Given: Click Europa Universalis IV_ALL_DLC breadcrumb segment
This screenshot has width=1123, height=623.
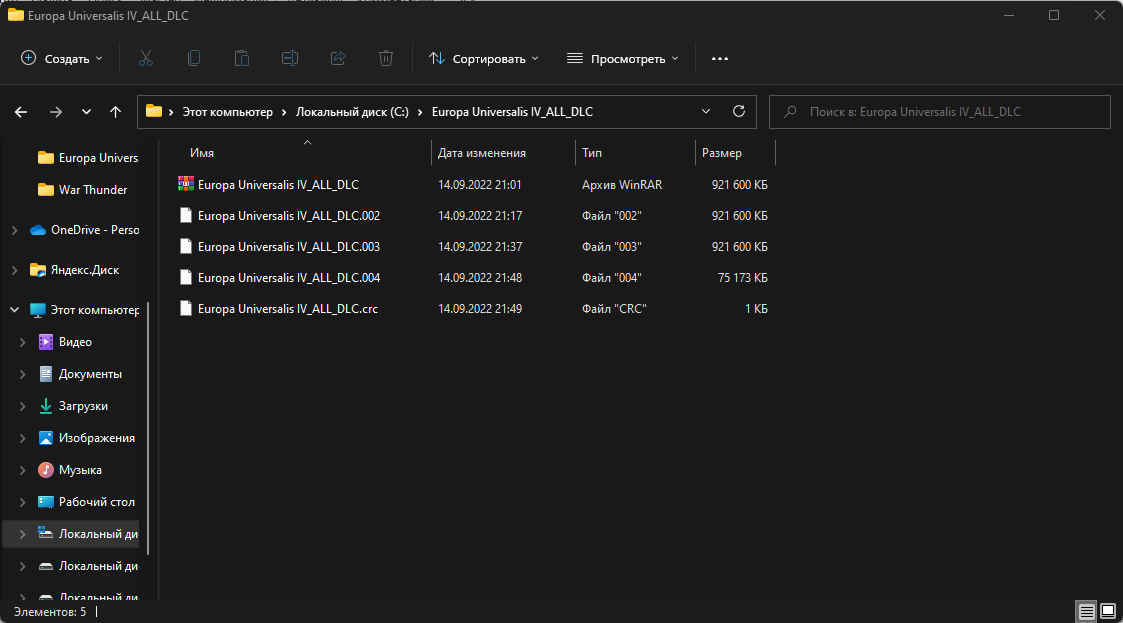Looking at the screenshot, I should pyautogui.click(x=512, y=112).
